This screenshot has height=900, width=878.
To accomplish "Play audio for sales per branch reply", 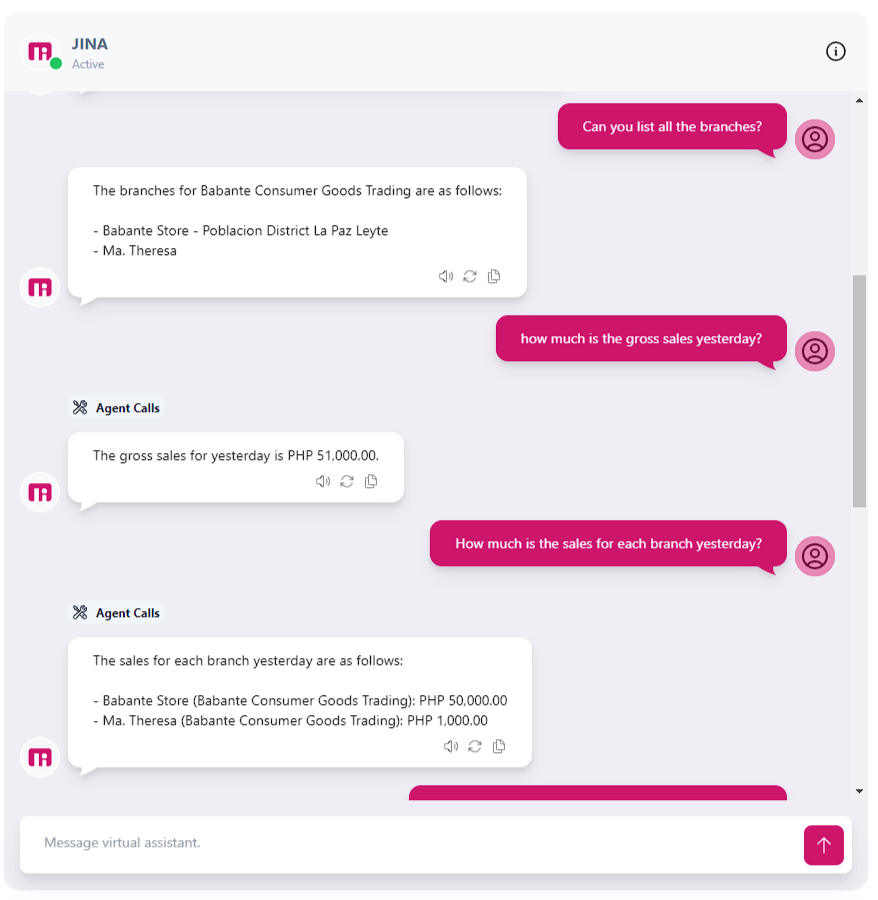I will pos(451,746).
